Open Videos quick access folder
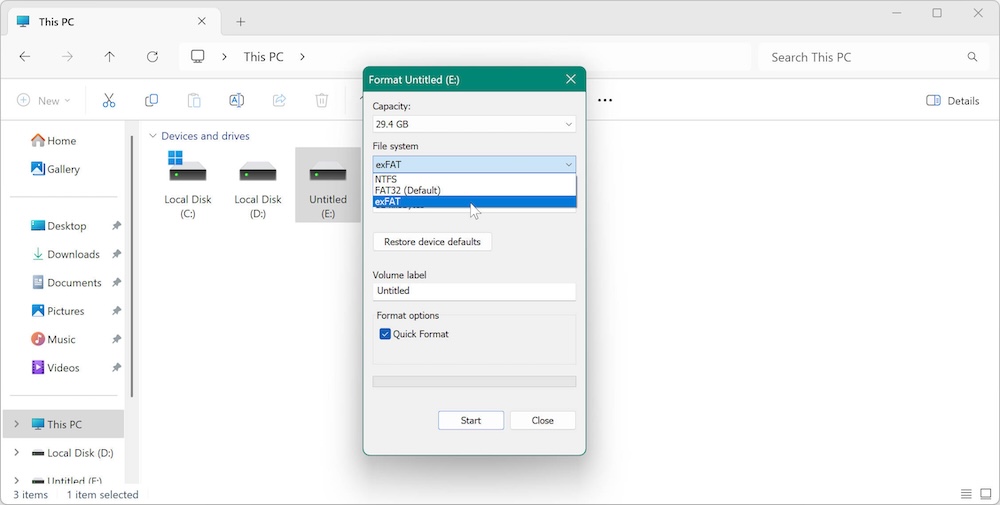The width and height of the screenshot is (1000, 505). (x=55, y=367)
